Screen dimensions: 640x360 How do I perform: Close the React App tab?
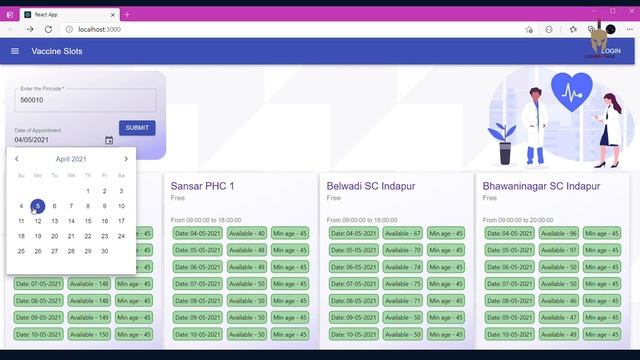(113, 15)
